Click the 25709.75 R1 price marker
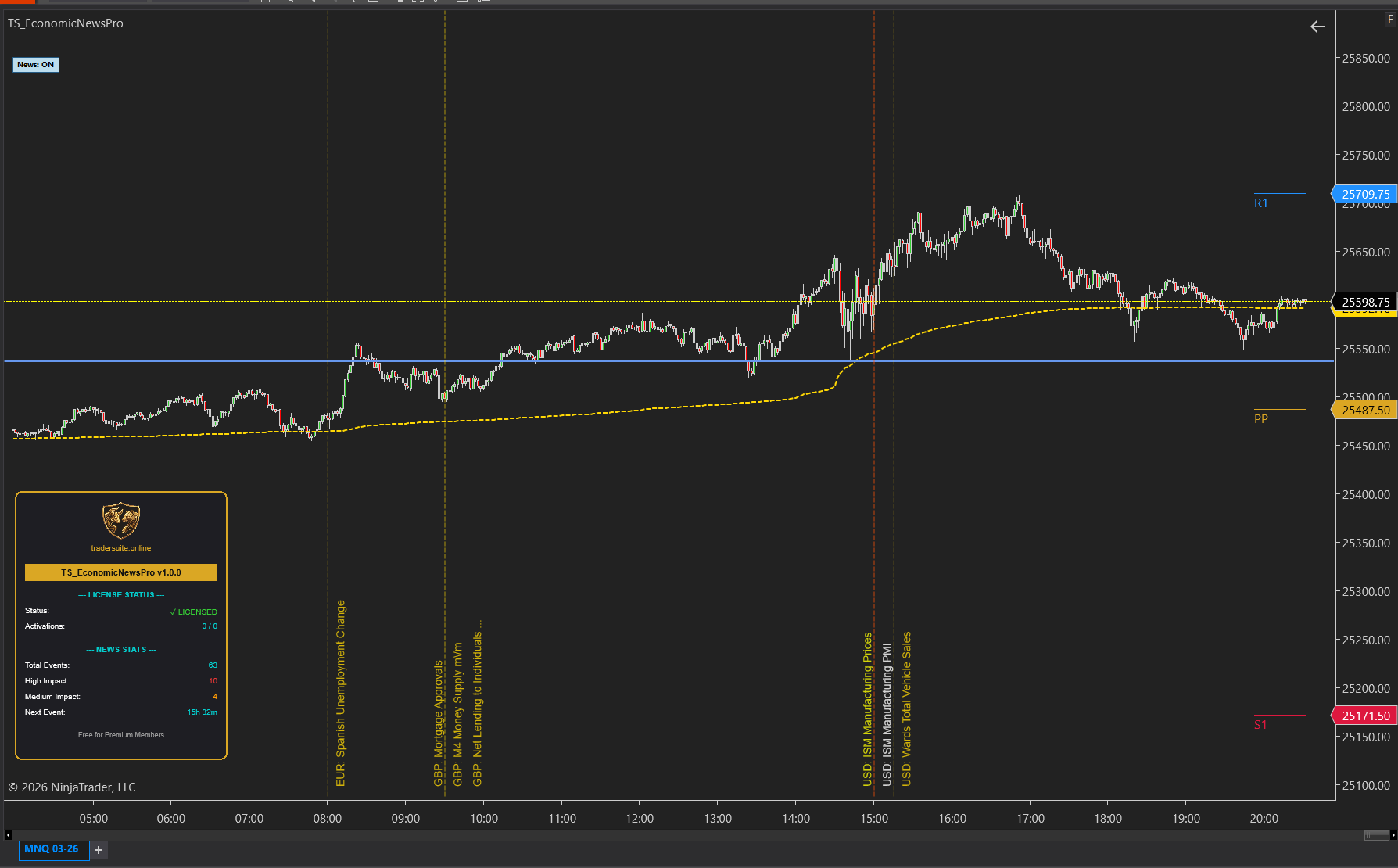Screen dimensions: 1398x868 [1365, 194]
